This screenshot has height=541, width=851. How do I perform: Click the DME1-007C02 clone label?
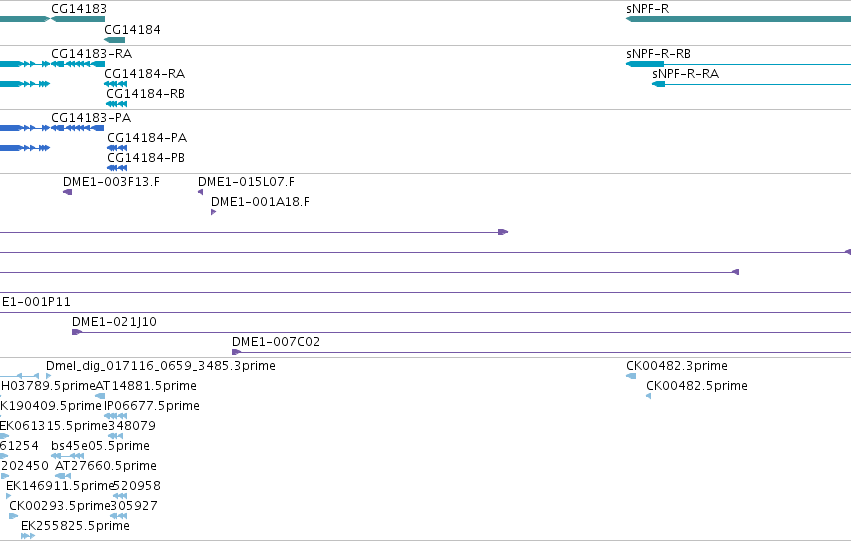tap(276, 342)
